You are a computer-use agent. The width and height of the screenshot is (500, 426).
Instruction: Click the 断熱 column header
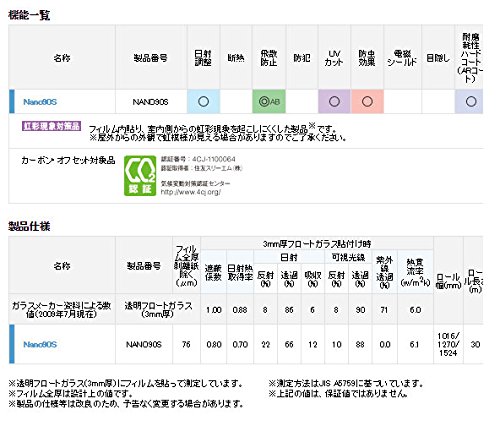pyautogui.click(x=236, y=58)
